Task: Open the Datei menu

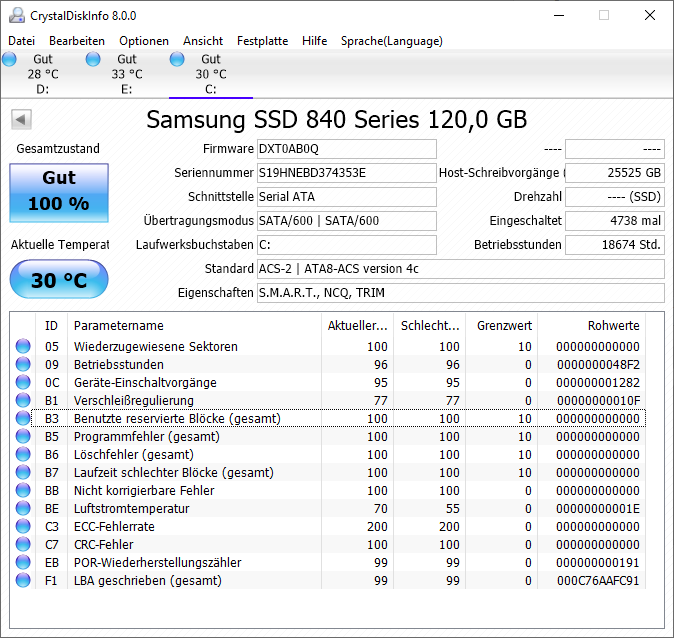Action: (21, 41)
